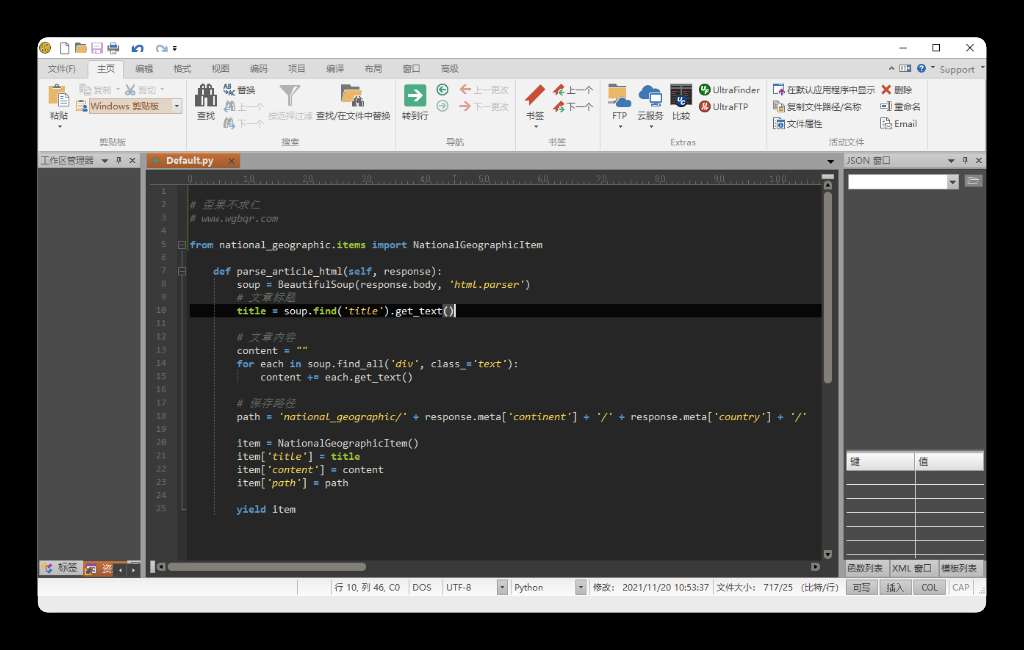
Task: Pin the JSON 窗口 panel
Action: coord(965,160)
